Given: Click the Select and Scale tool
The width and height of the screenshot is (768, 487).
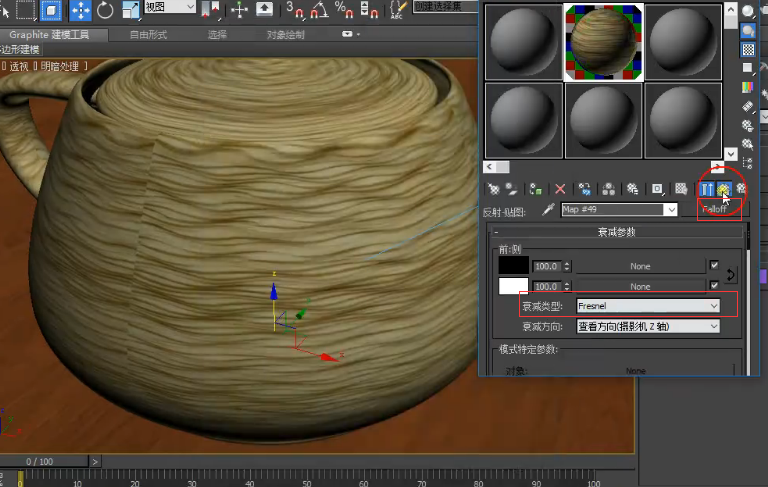Looking at the screenshot, I should pyautogui.click(x=131, y=11).
